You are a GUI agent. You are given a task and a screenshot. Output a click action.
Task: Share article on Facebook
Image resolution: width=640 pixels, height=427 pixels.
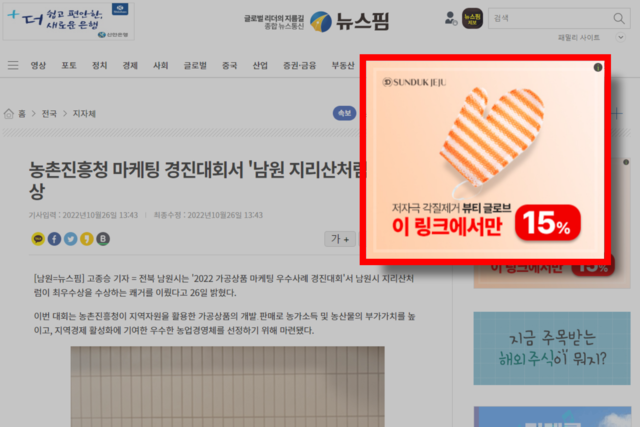(54, 239)
